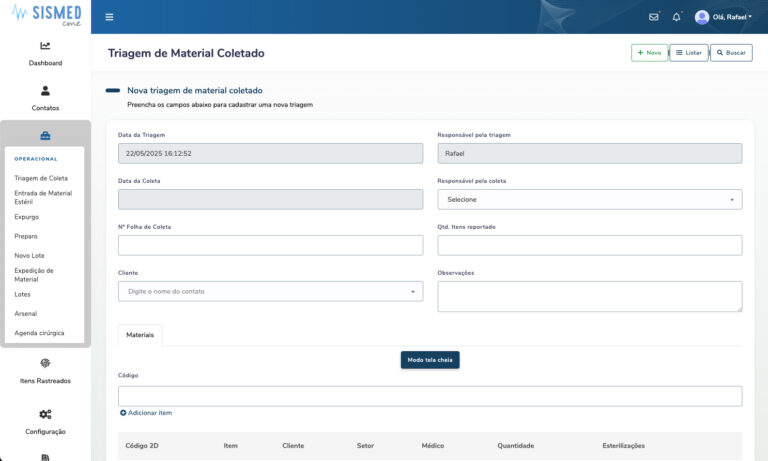Click the Operacional briefcase icon
Viewport: 768px width, 461px height.
click(45, 136)
